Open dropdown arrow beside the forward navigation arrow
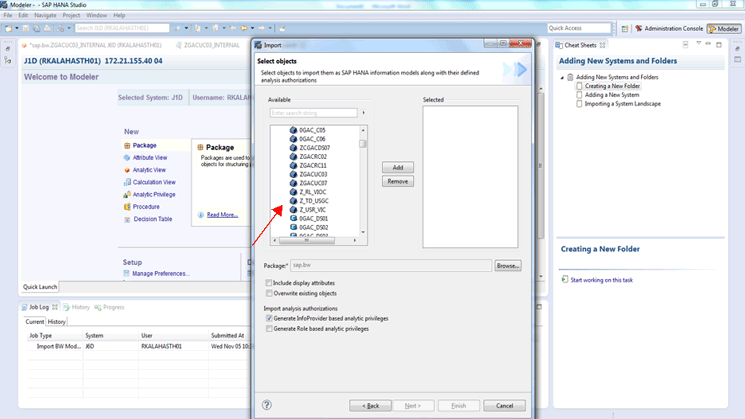Screen dimensions: 745x419 (x=270, y=29)
